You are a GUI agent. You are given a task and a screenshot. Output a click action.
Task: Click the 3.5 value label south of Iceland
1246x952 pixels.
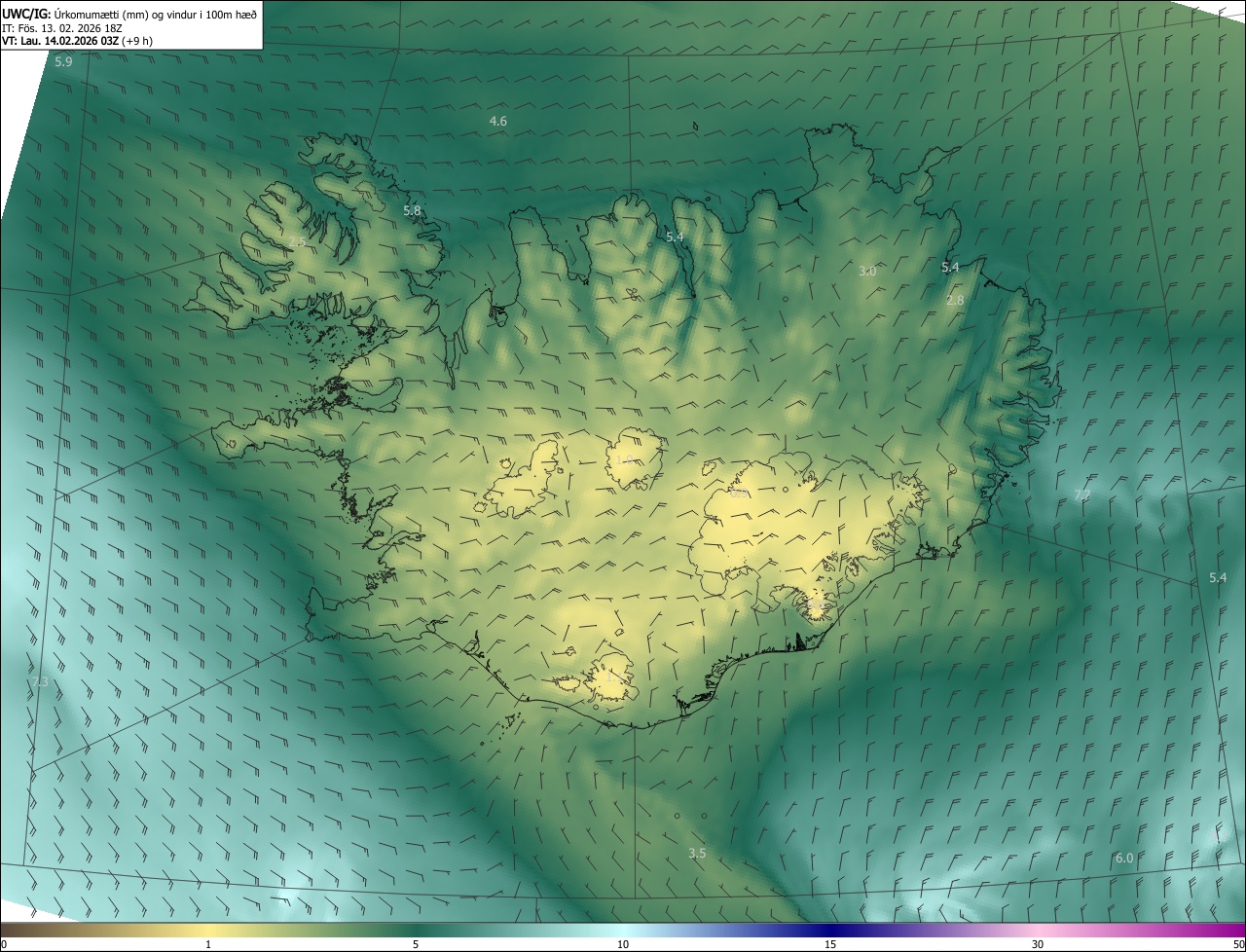[x=697, y=853]
